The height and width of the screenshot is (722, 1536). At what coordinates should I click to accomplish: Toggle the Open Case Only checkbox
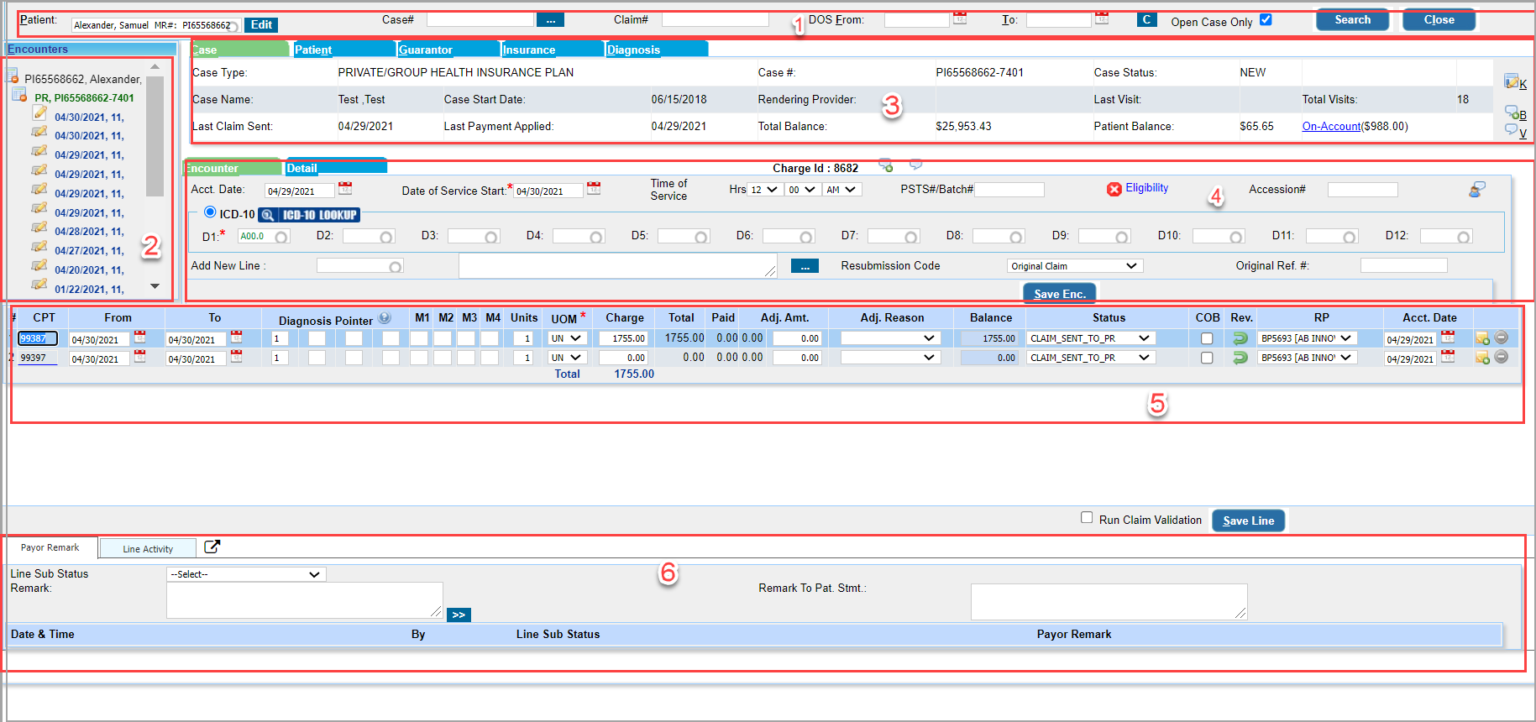pyautogui.click(x=1266, y=20)
